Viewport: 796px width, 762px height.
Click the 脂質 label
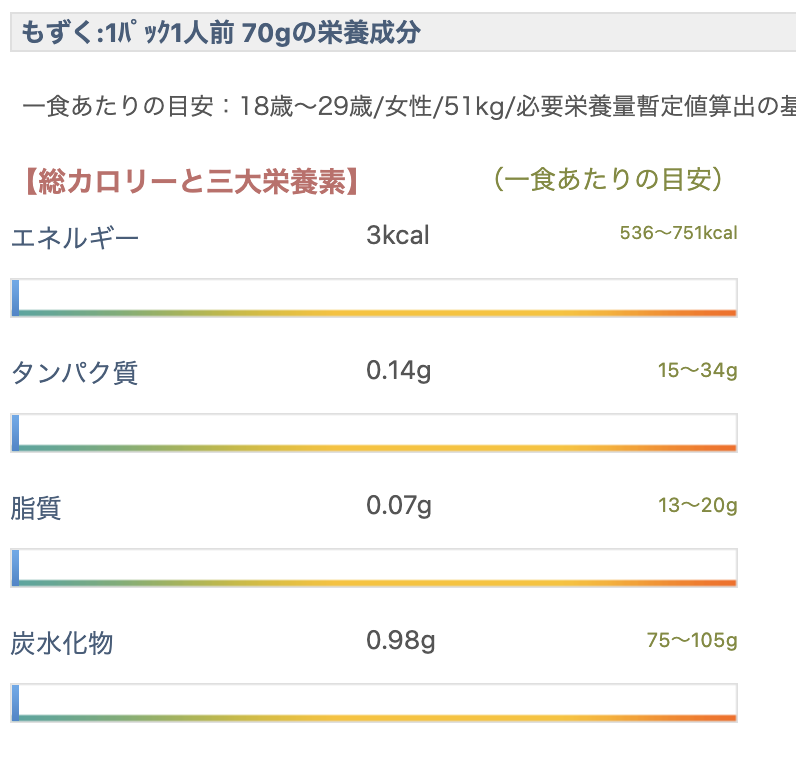pyautogui.click(x=36, y=508)
